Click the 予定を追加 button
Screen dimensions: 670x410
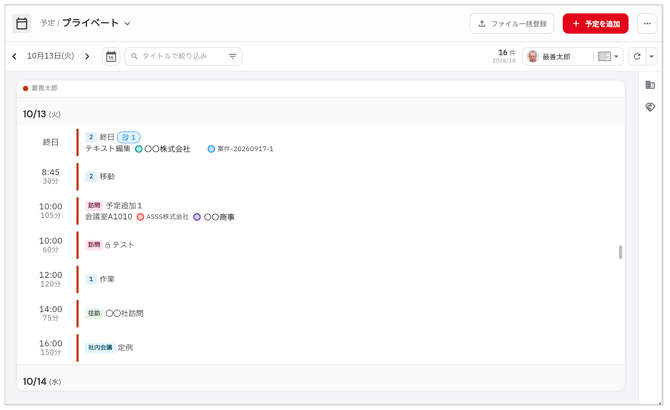(x=595, y=23)
